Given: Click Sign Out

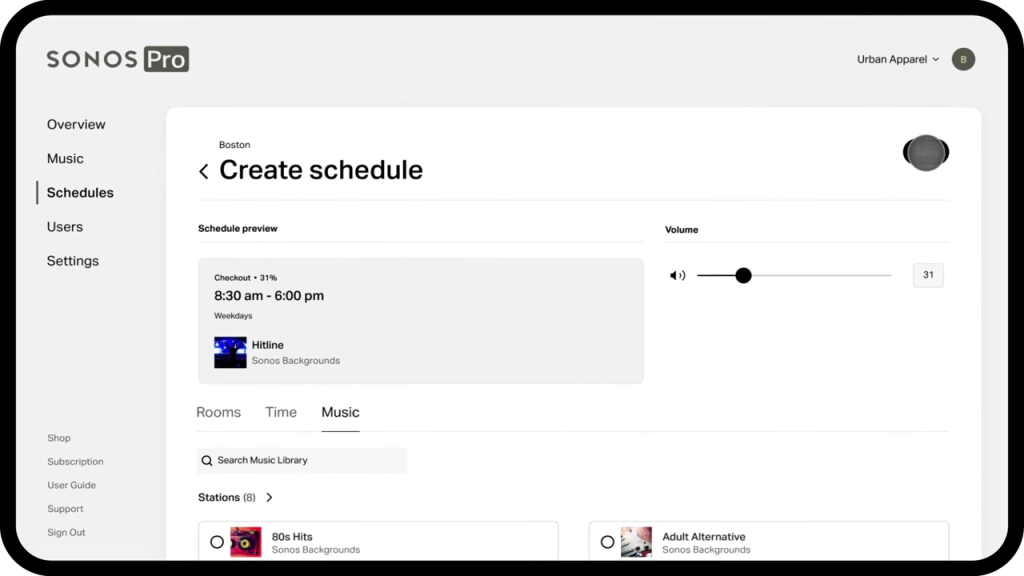Looking at the screenshot, I should tap(66, 532).
